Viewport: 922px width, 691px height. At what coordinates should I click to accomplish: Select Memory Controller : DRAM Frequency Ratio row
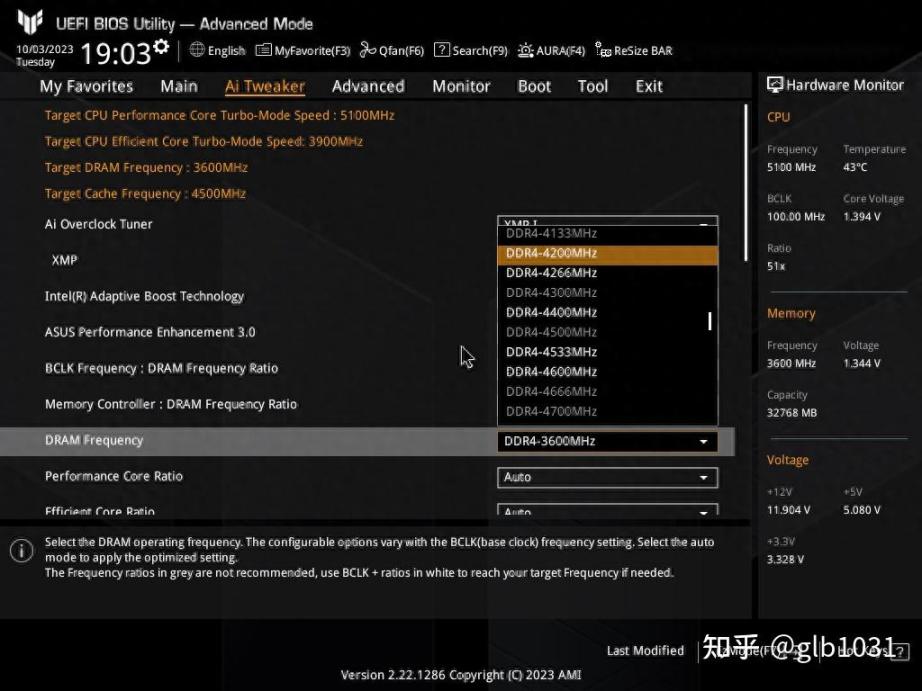coord(368,405)
